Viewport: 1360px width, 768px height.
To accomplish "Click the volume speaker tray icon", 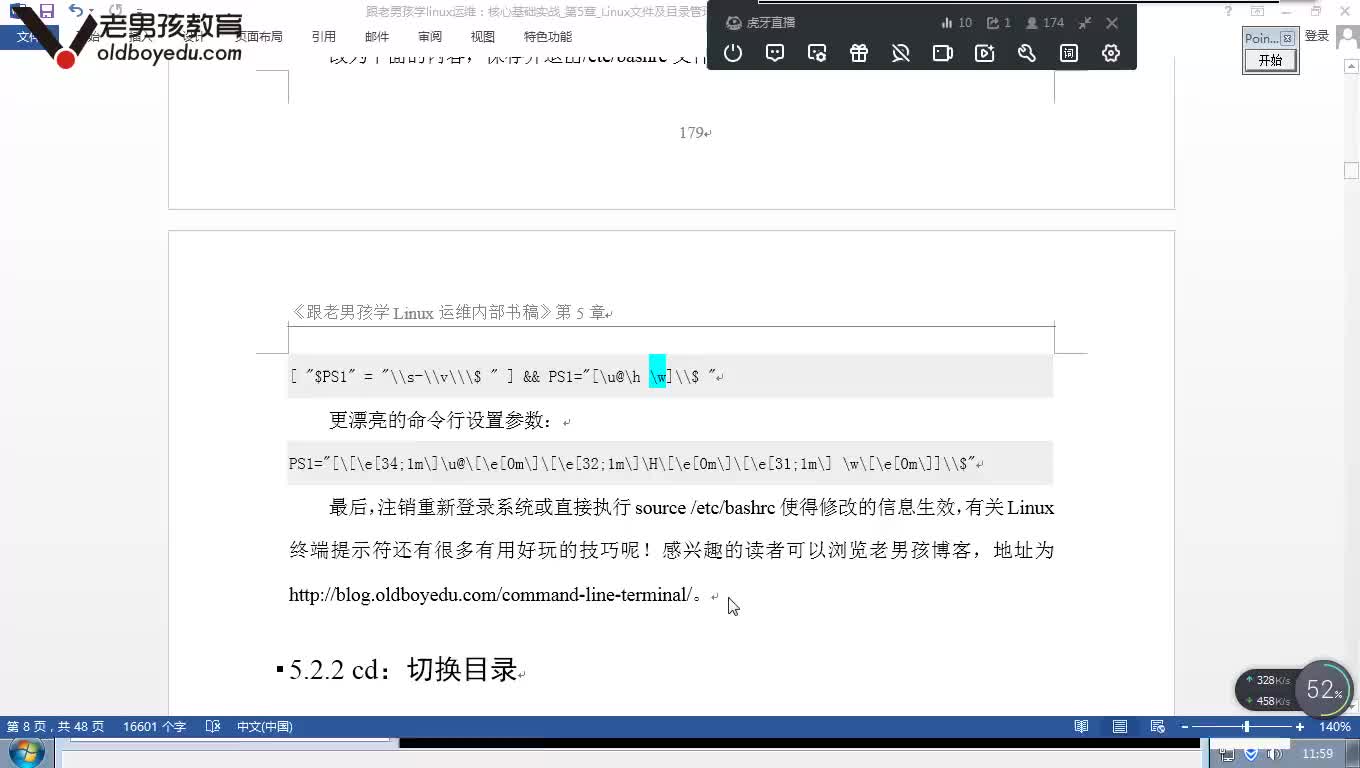I will click(1275, 754).
